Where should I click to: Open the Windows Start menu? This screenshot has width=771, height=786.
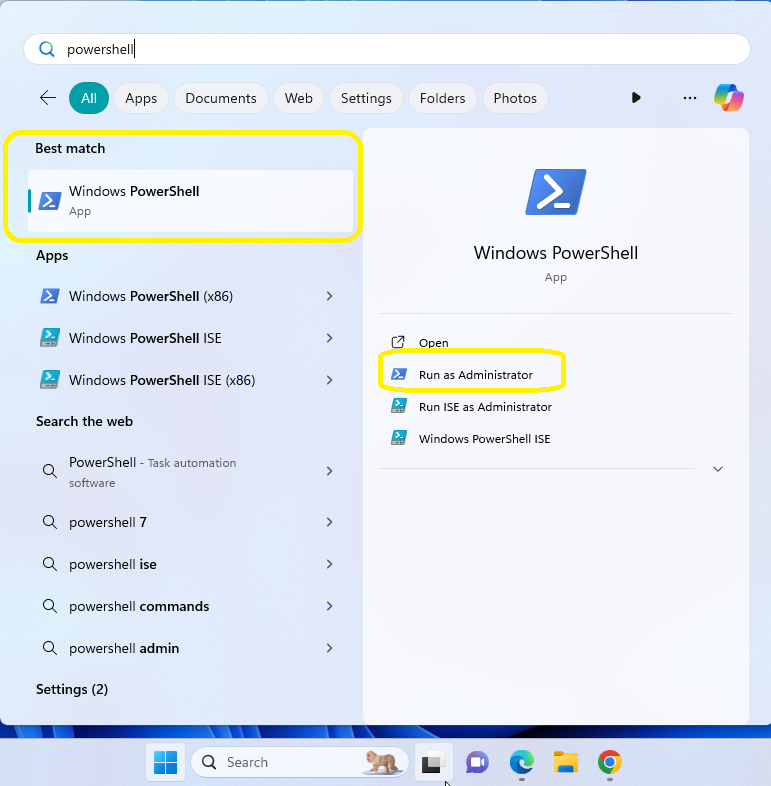(x=165, y=762)
